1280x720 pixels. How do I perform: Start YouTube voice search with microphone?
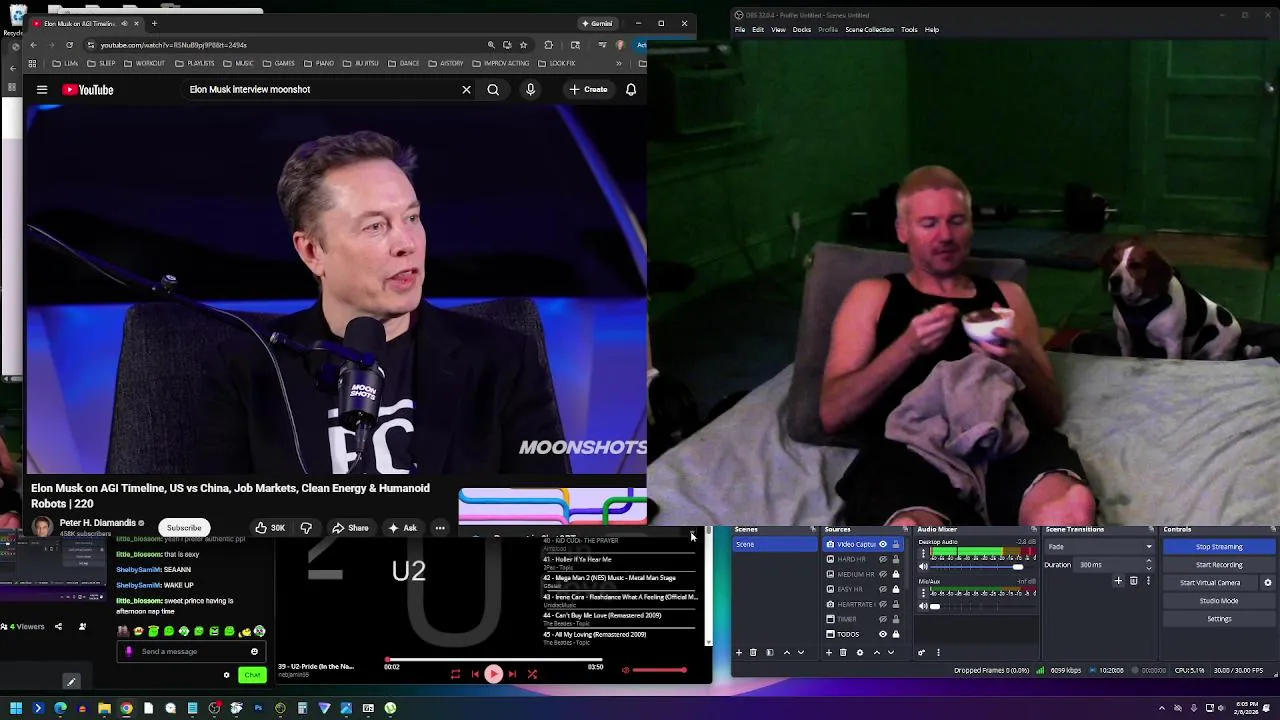[x=530, y=90]
